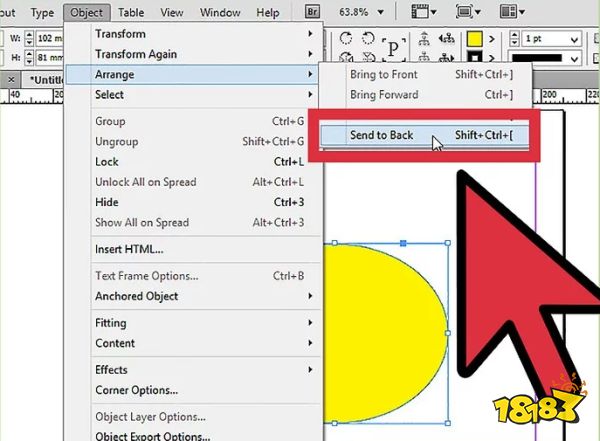600x441 pixels.
Task: Choose Send to Back in Arrange submenu
Action: tap(382, 135)
